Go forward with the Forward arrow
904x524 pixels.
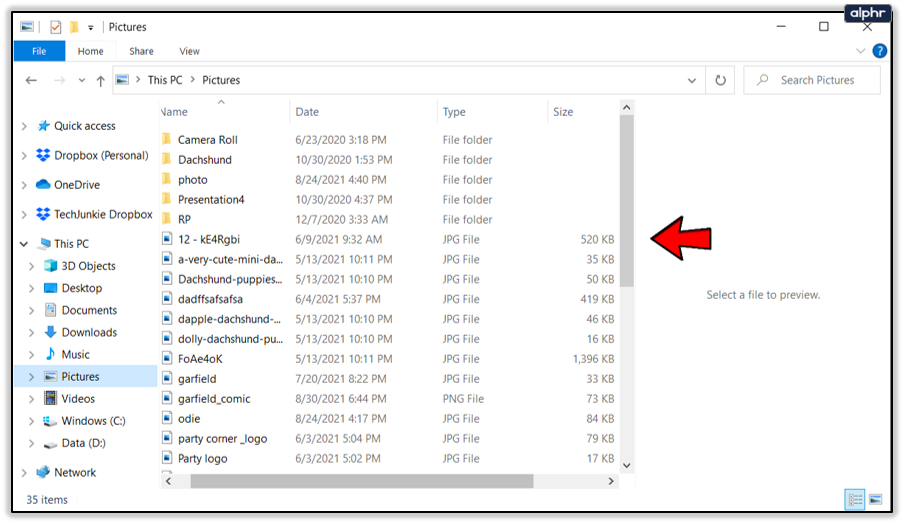[x=59, y=81]
